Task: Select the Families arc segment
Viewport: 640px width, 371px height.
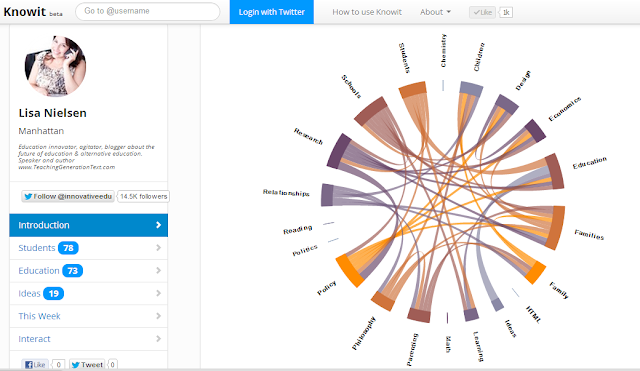Action: tap(556, 227)
